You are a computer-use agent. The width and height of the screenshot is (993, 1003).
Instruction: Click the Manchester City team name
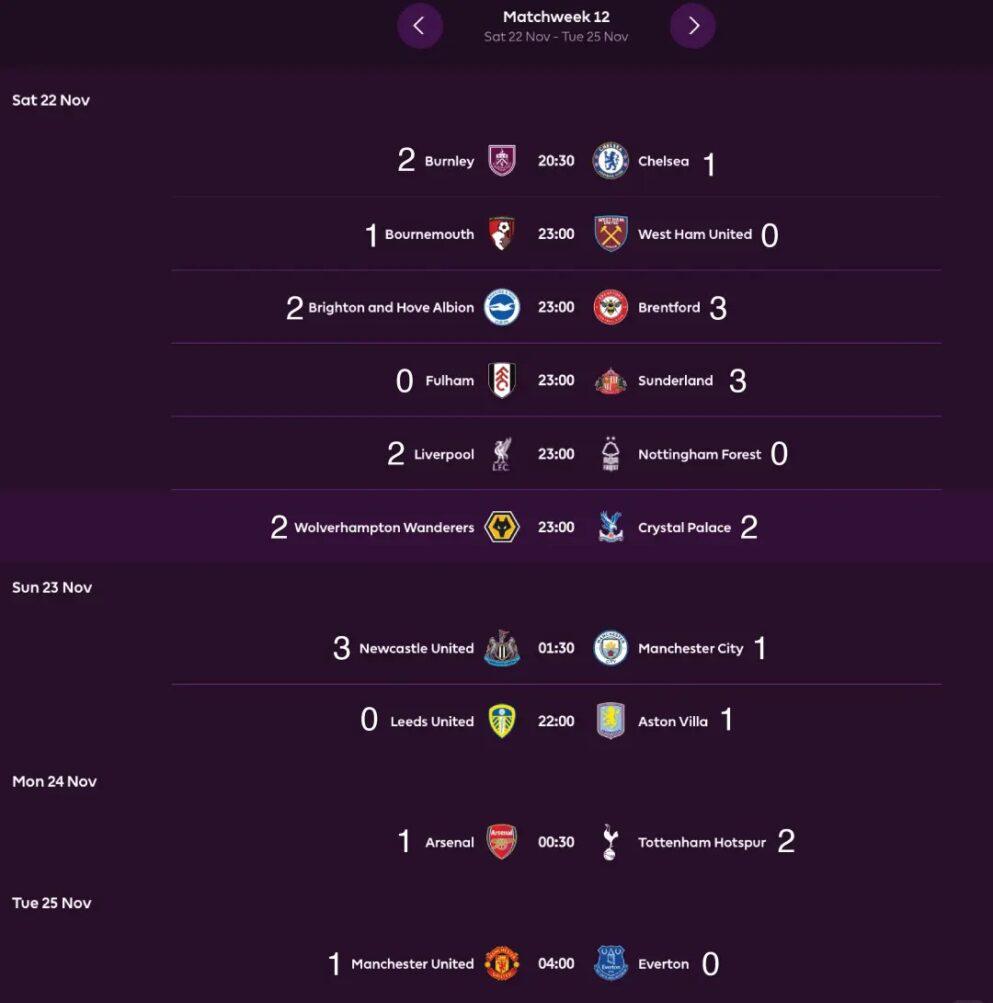point(690,649)
